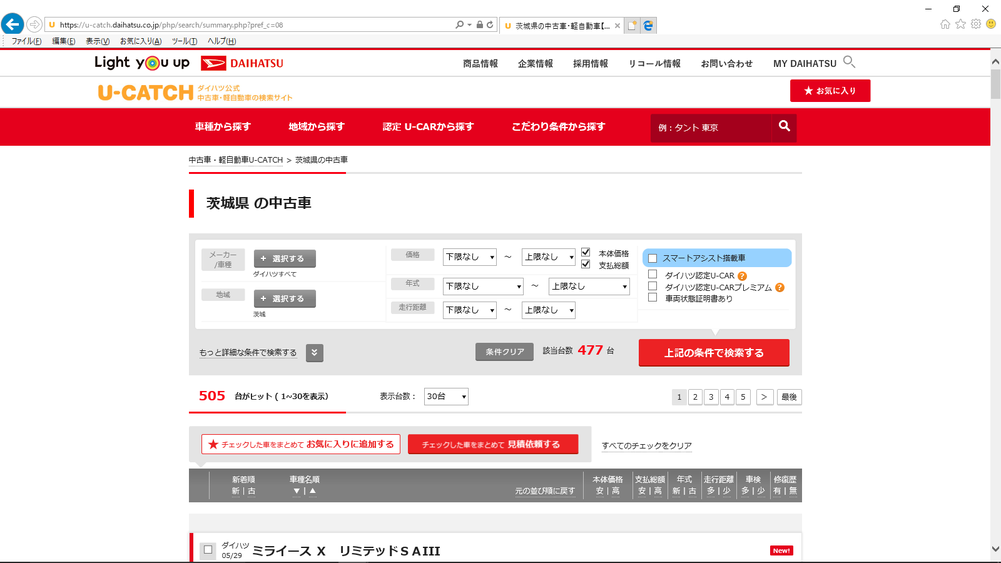
Task: Open the 表示台数 30台 dropdown
Action: 446,397
